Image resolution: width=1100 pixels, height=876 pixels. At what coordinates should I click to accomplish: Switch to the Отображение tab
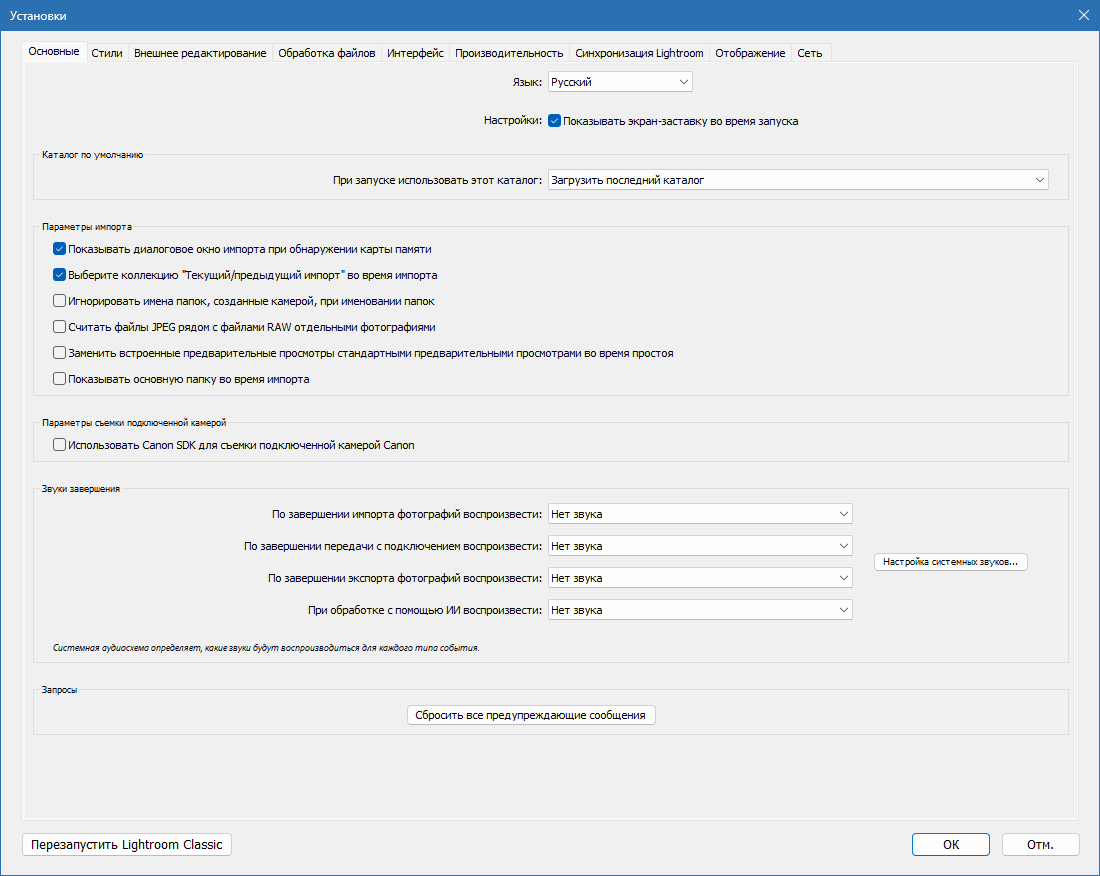click(750, 53)
